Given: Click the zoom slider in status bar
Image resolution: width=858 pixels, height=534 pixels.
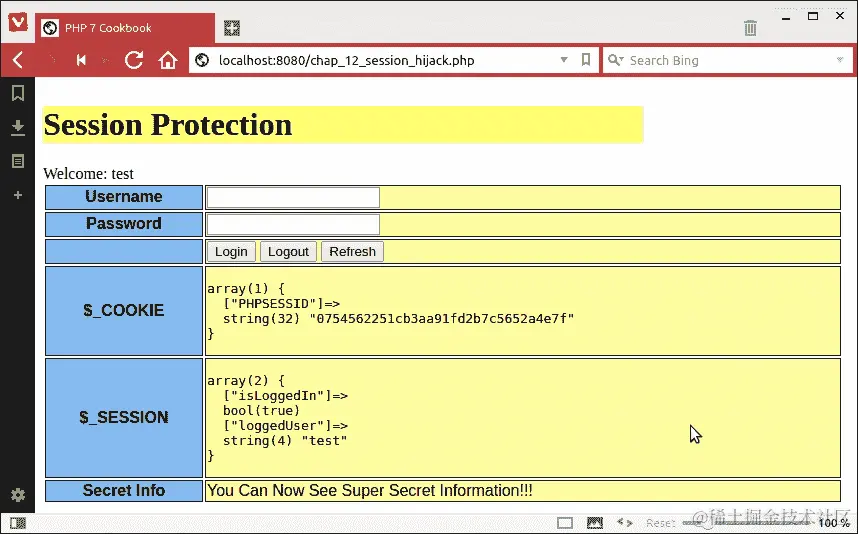Looking at the screenshot, I should pos(747,524).
